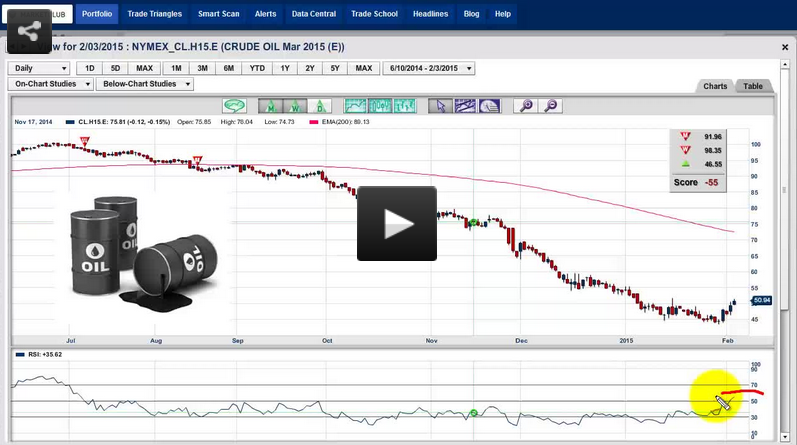Expand the On-Chart Studies dropdown
This screenshot has width=797, height=445.
(x=50, y=84)
